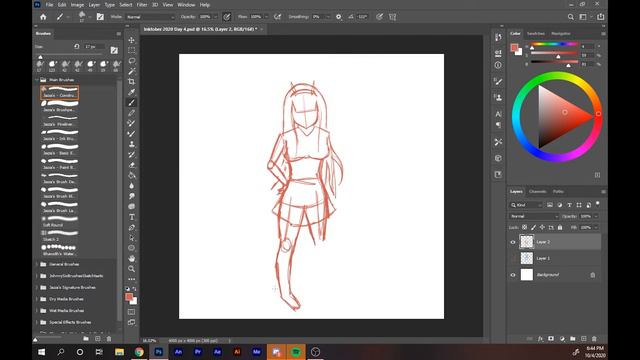Show Layer 1 via visibility box
The image size is (640, 360).
click(513, 258)
